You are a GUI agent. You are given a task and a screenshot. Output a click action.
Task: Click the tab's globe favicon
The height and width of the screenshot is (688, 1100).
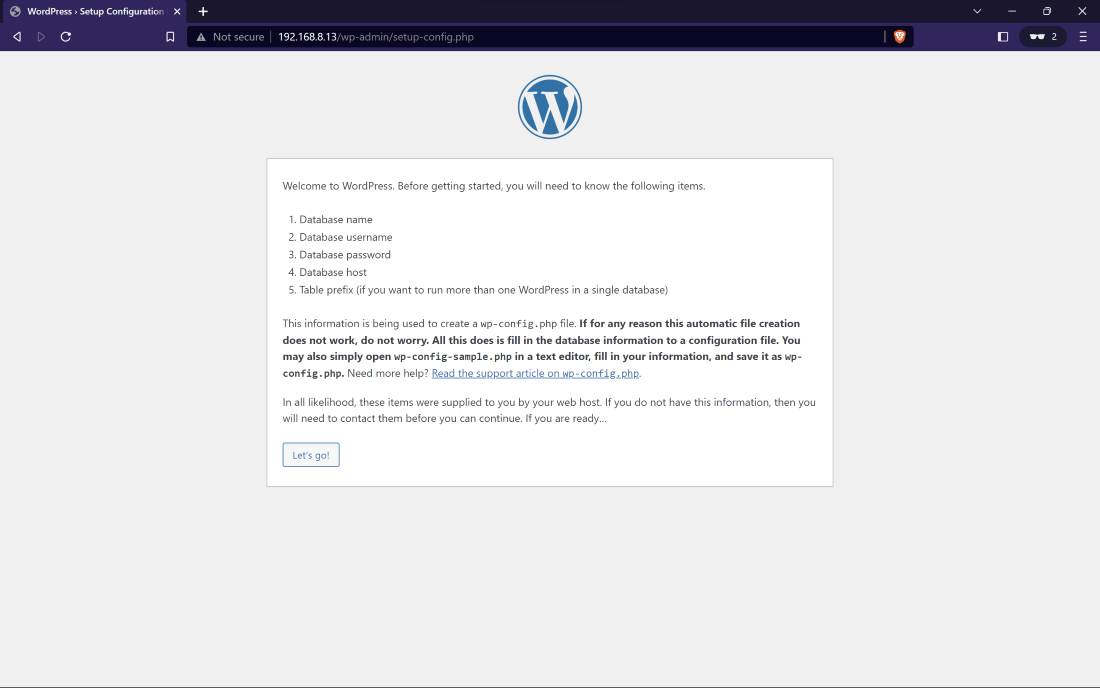[x=15, y=11]
